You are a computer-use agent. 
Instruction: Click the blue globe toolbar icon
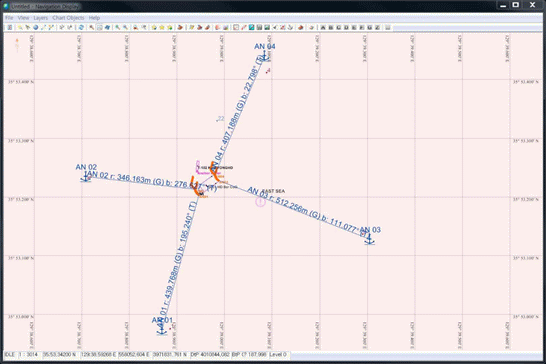click(36, 27)
